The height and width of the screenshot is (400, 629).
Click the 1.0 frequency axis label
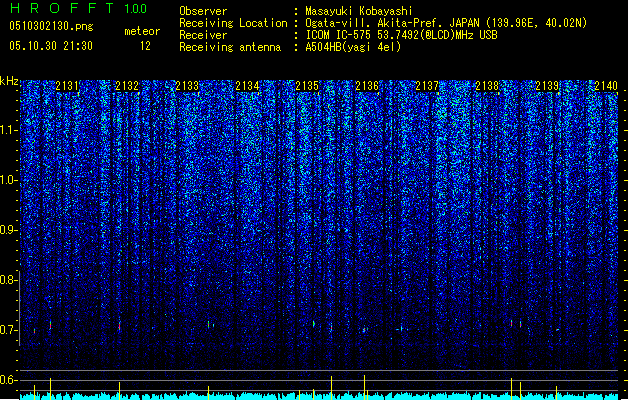coord(8,180)
